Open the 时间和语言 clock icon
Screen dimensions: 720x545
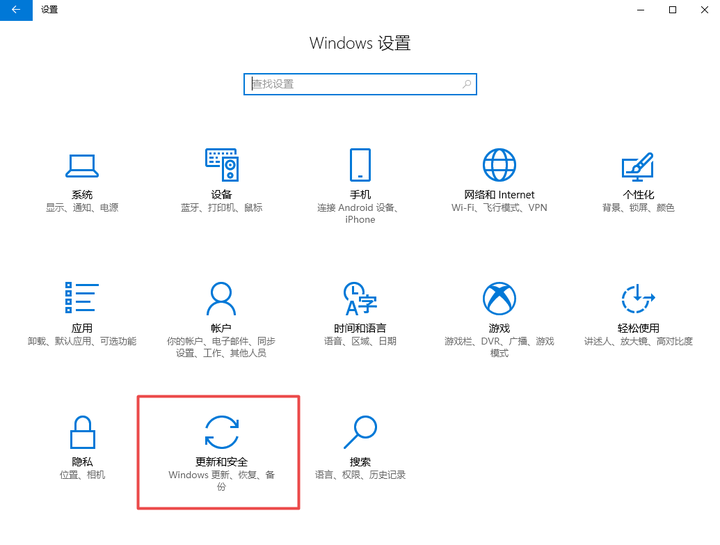(360, 298)
